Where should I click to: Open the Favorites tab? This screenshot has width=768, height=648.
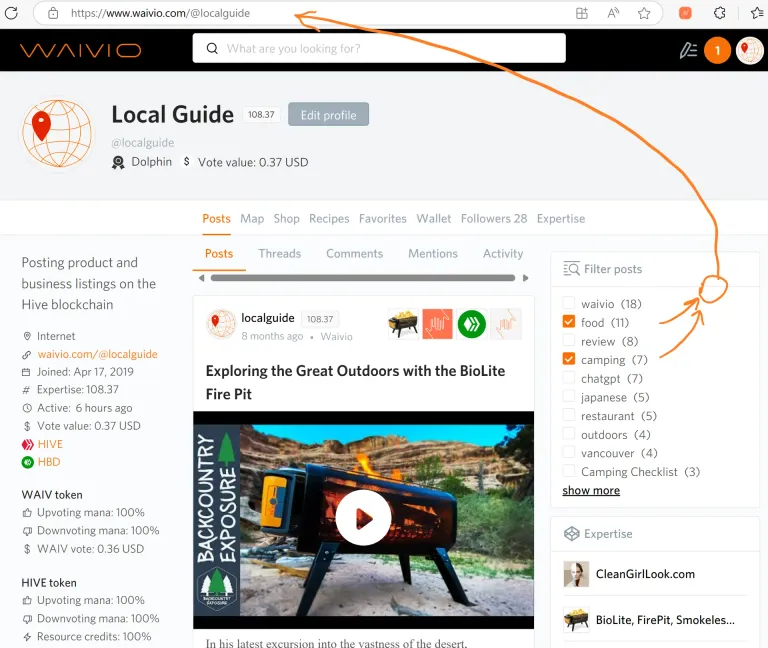click(383, 218)
